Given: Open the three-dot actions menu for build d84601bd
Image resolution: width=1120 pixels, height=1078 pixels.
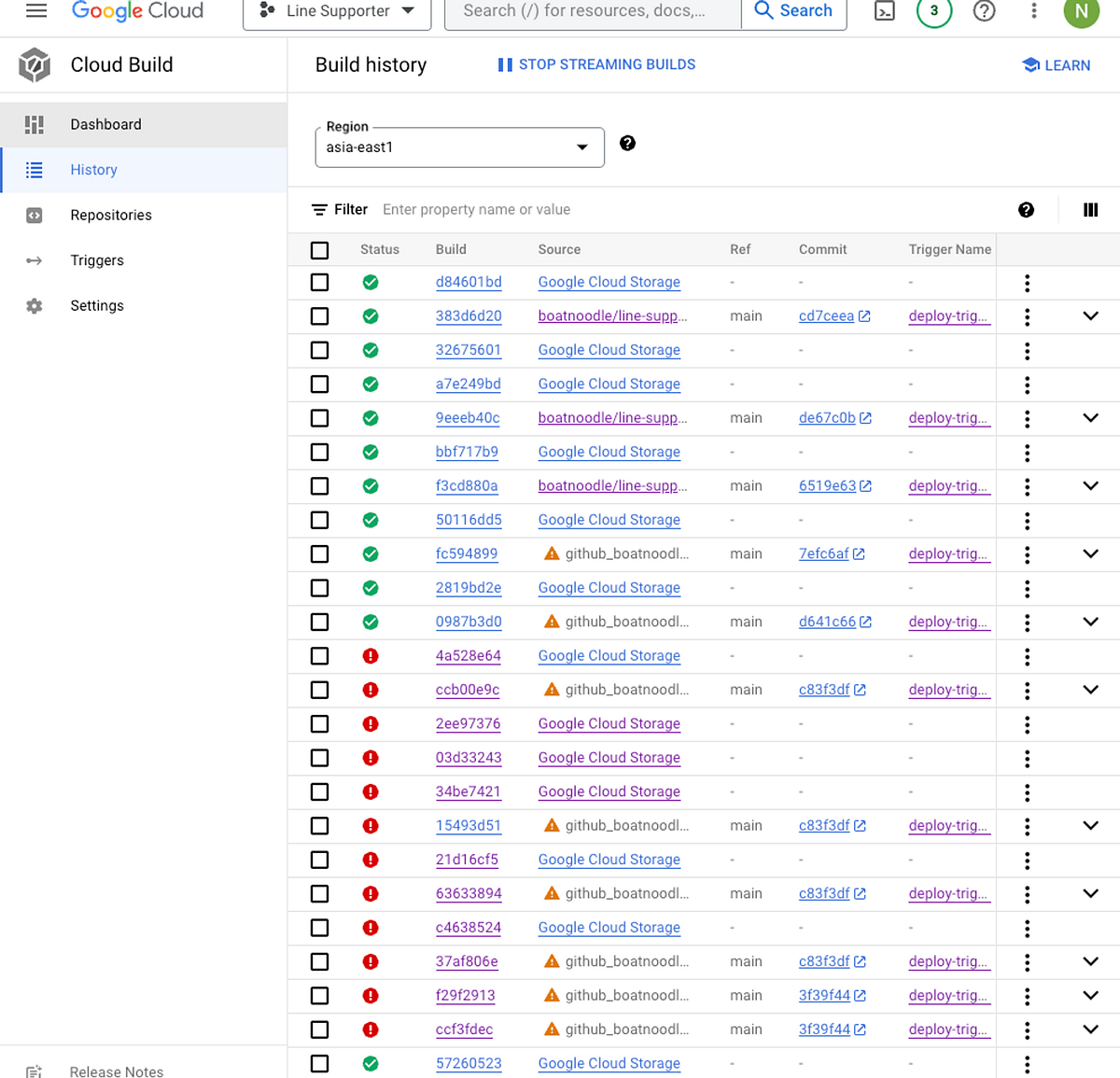Looking at the screenshot, I should tap(1027, 282).
